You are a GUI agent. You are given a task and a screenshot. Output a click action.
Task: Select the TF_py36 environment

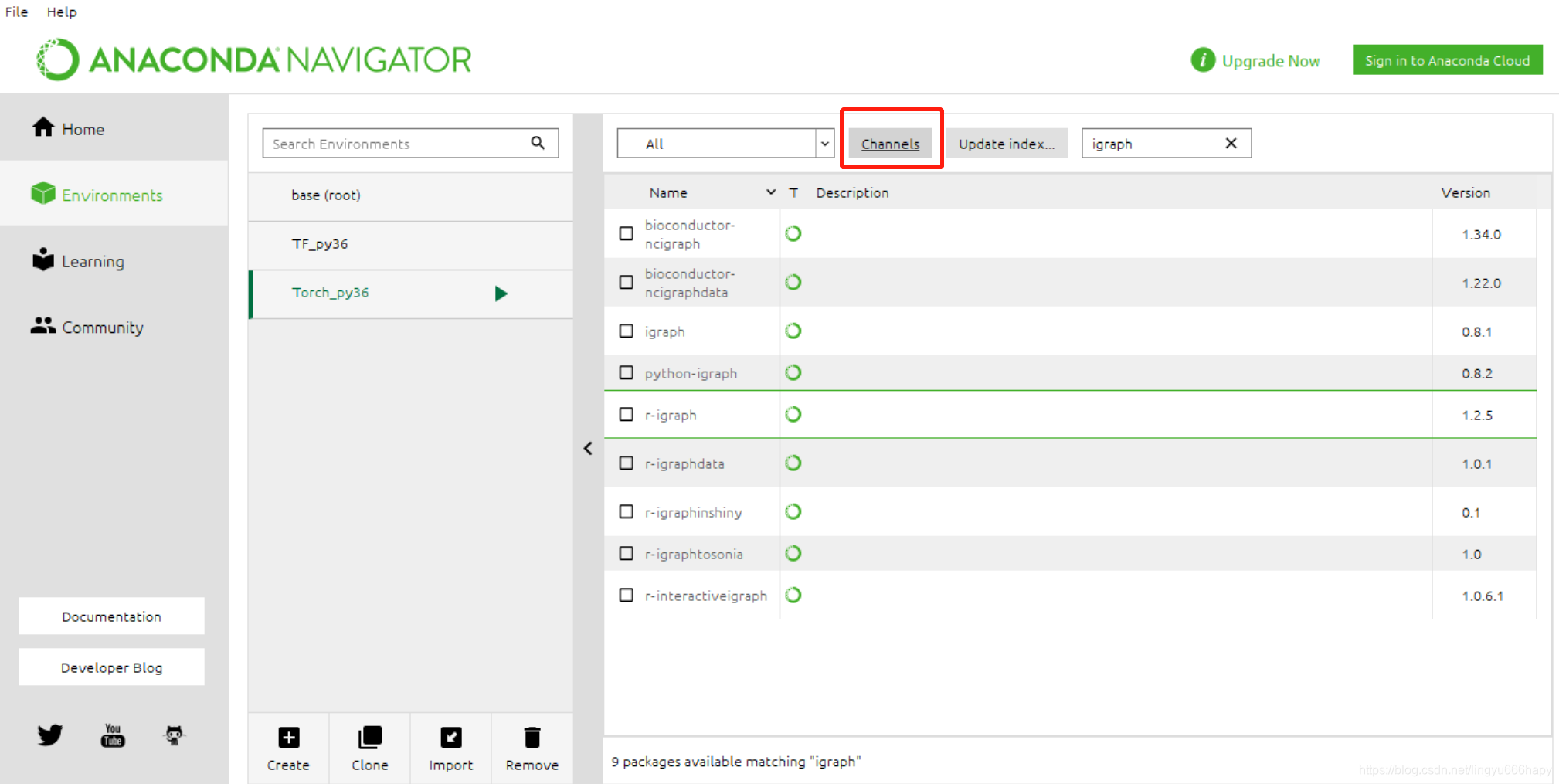click(x=411, y=244)
